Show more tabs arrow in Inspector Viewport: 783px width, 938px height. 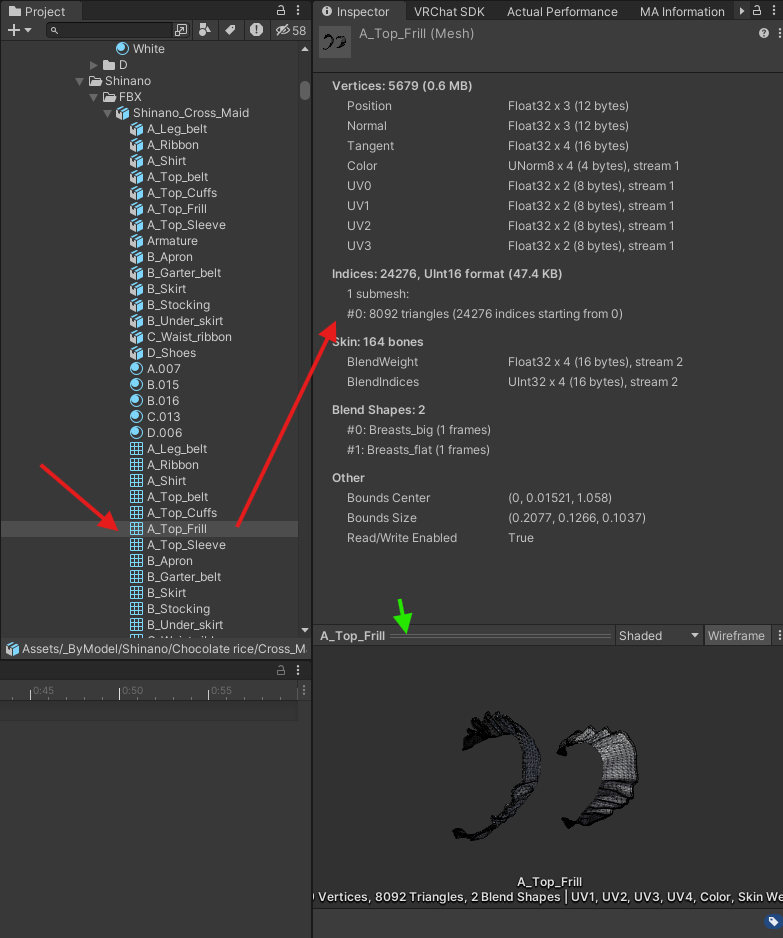pos(742,10)
